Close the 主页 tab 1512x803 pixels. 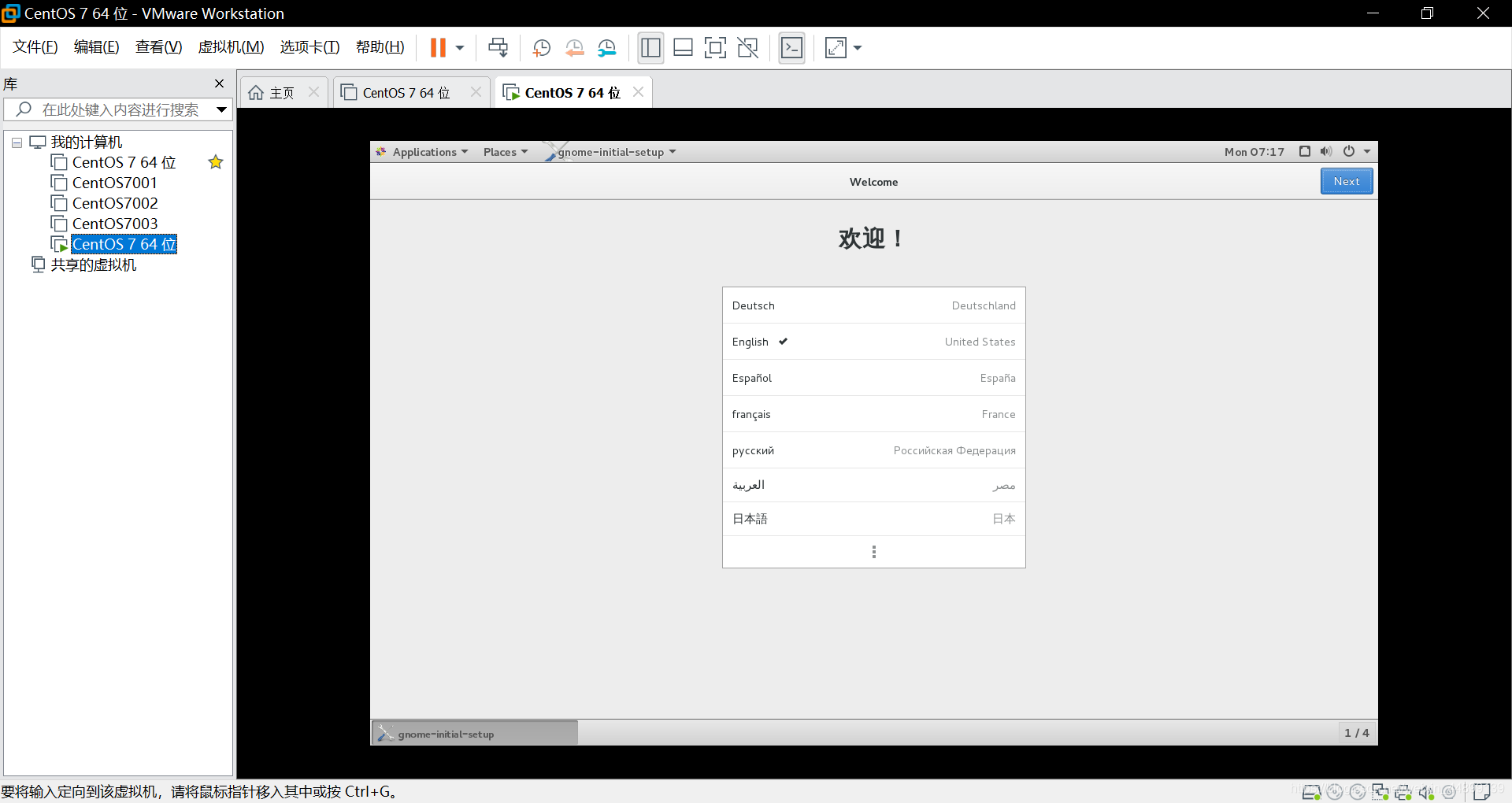point(313,92)
